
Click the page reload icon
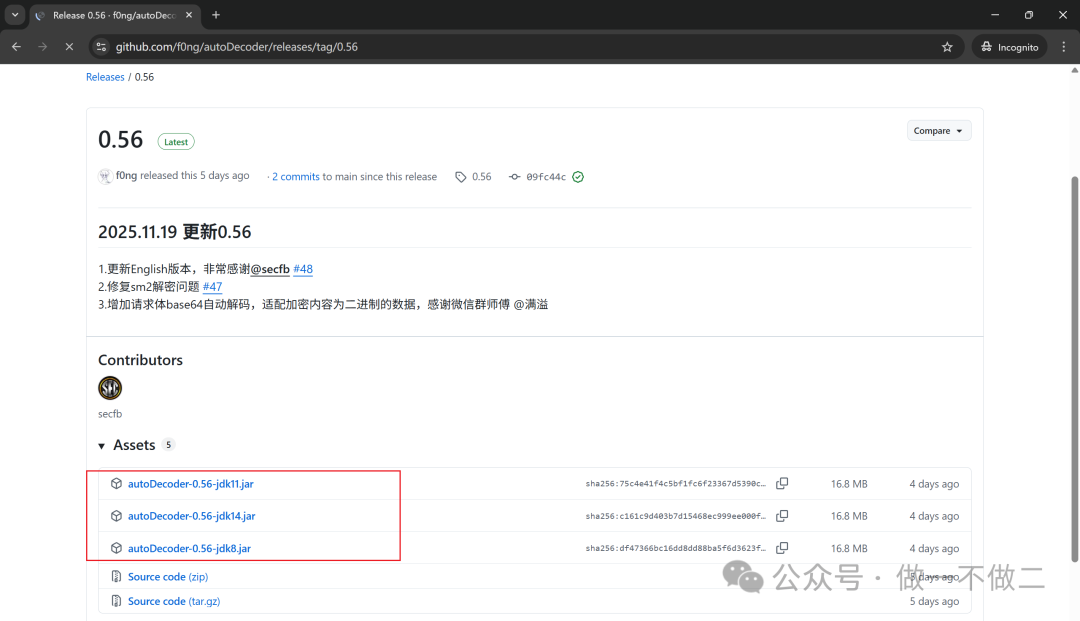[68, 46]
